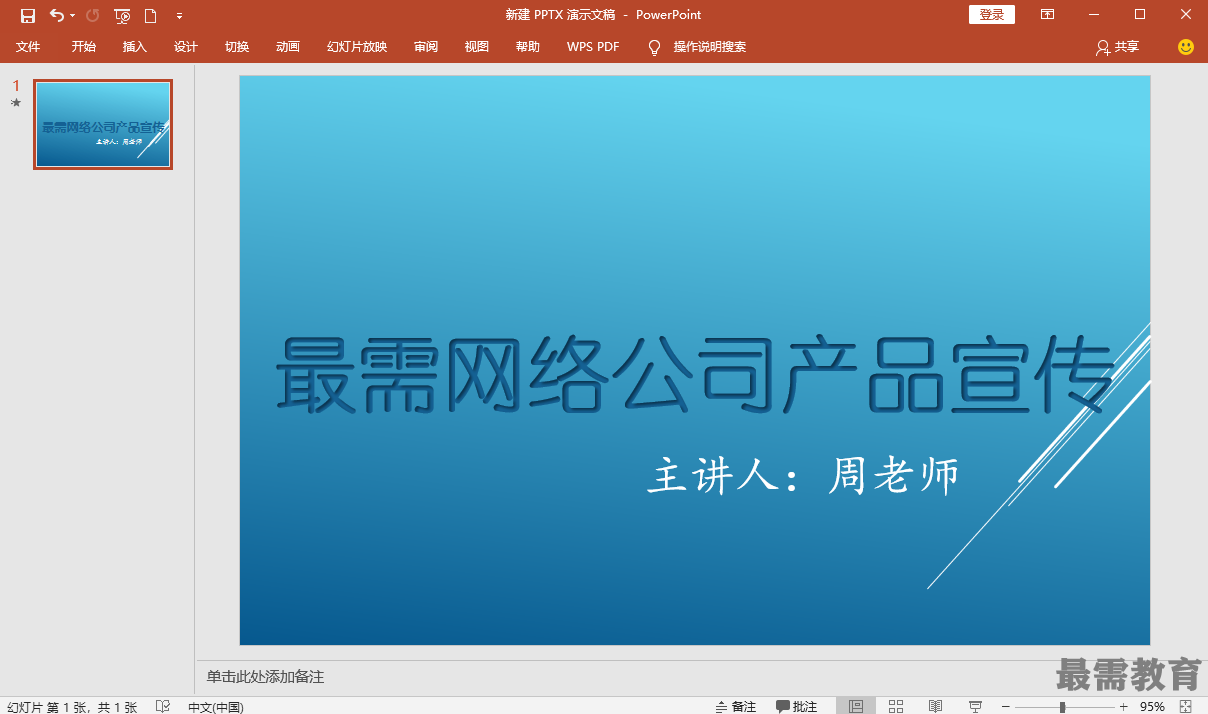Click the title text 最需网络公司产品宣传
Viewport: 1208px width, 714px height.
[x=694, y=375]
